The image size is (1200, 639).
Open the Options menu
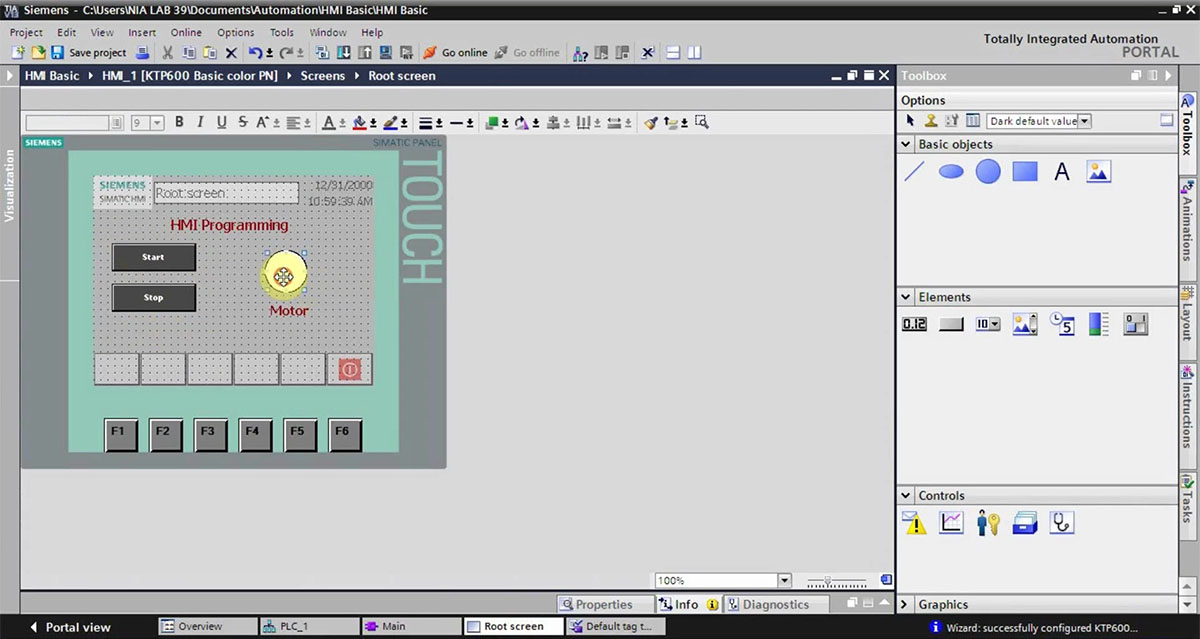tap(236, 32)
